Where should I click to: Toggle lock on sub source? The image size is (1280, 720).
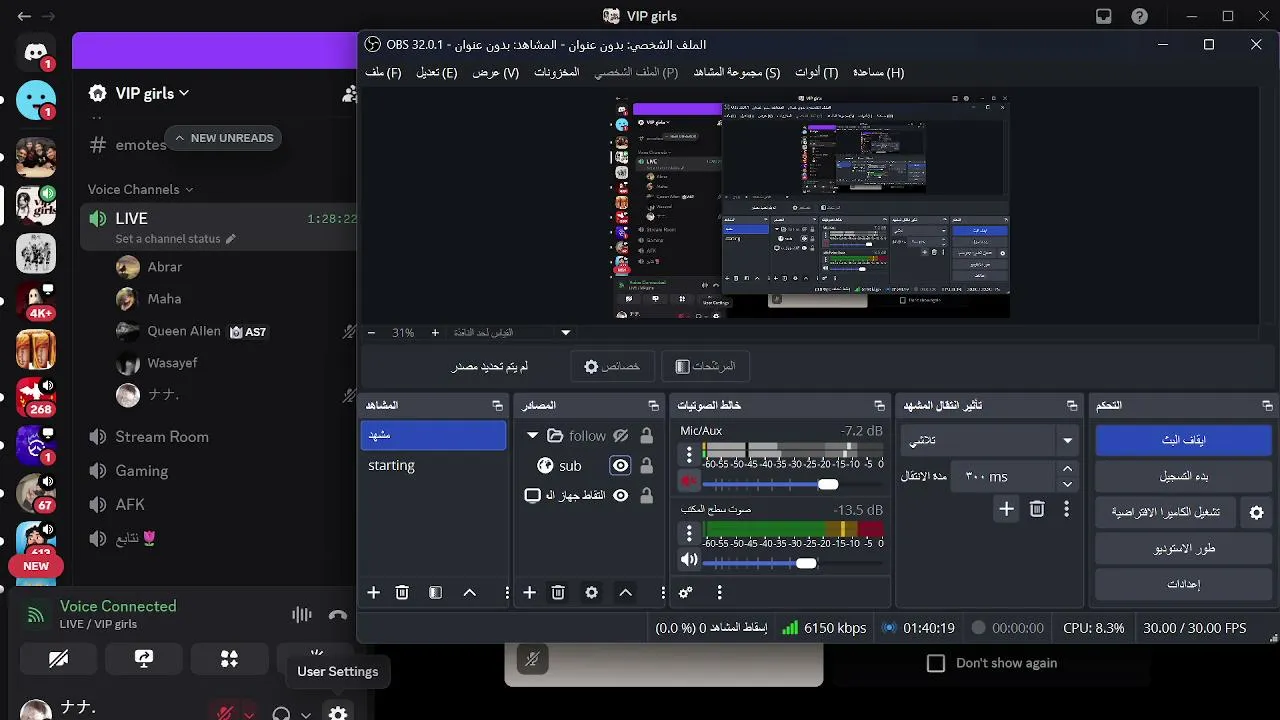tap(646, 465)
